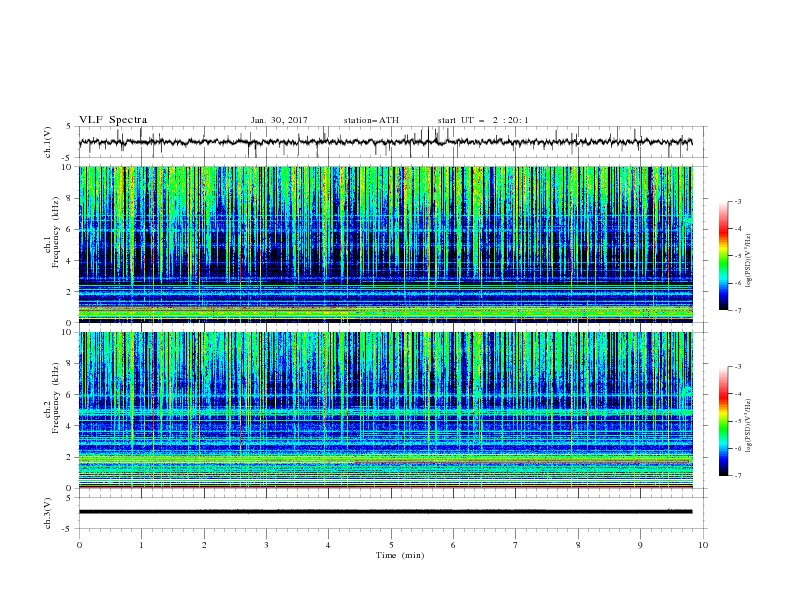
Task: Click the ch.1 spectrogram panel
Action: tap(386, 244)
